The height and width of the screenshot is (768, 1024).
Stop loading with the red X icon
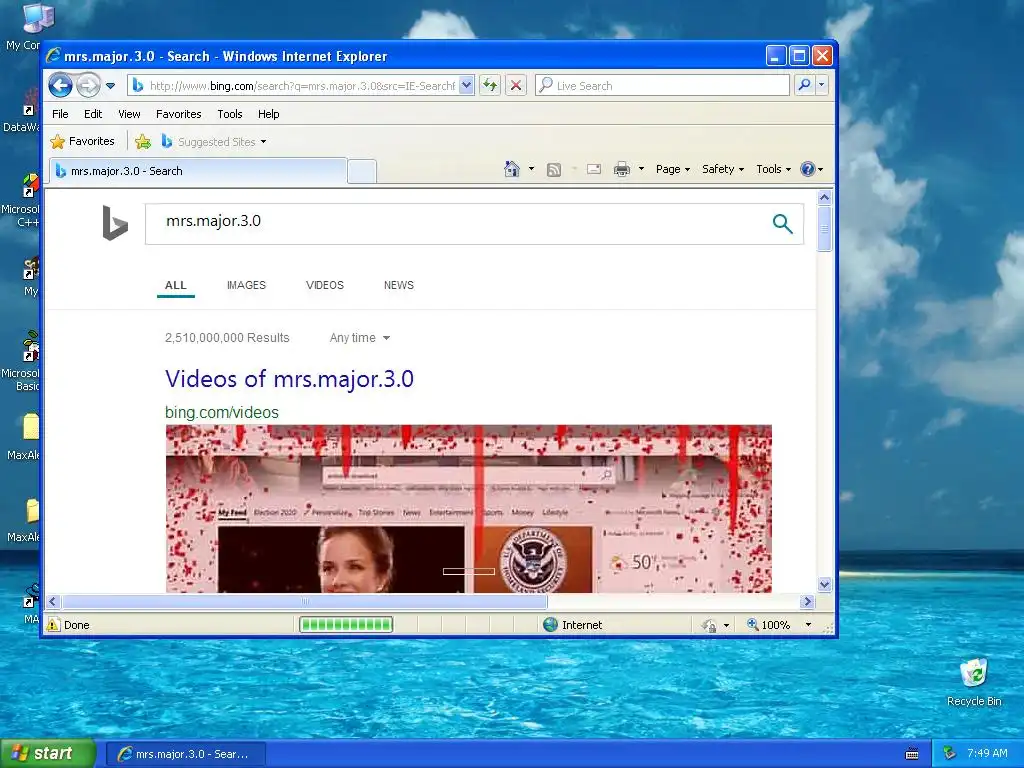(x=516, y=86)
